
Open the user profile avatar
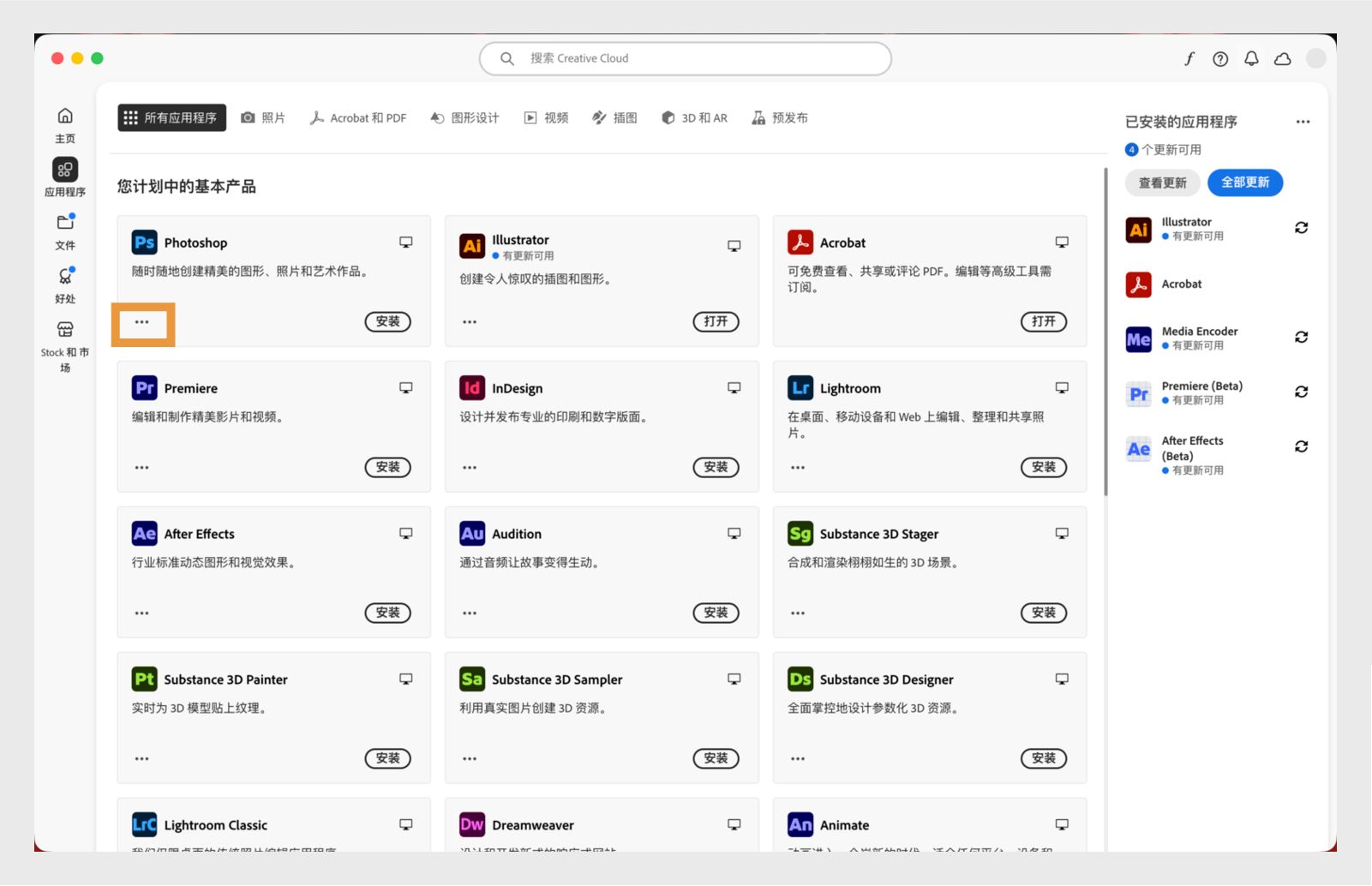(x=1315, y=58)
